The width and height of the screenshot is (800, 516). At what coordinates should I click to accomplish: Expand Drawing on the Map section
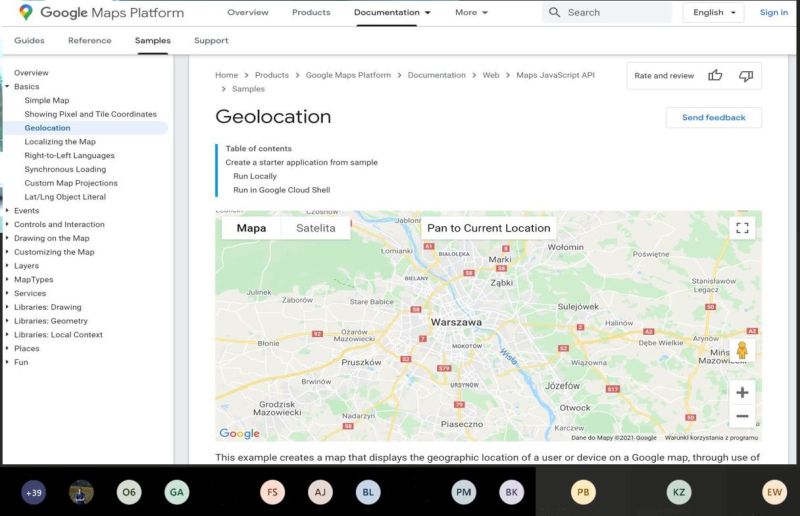coord(8,238)
